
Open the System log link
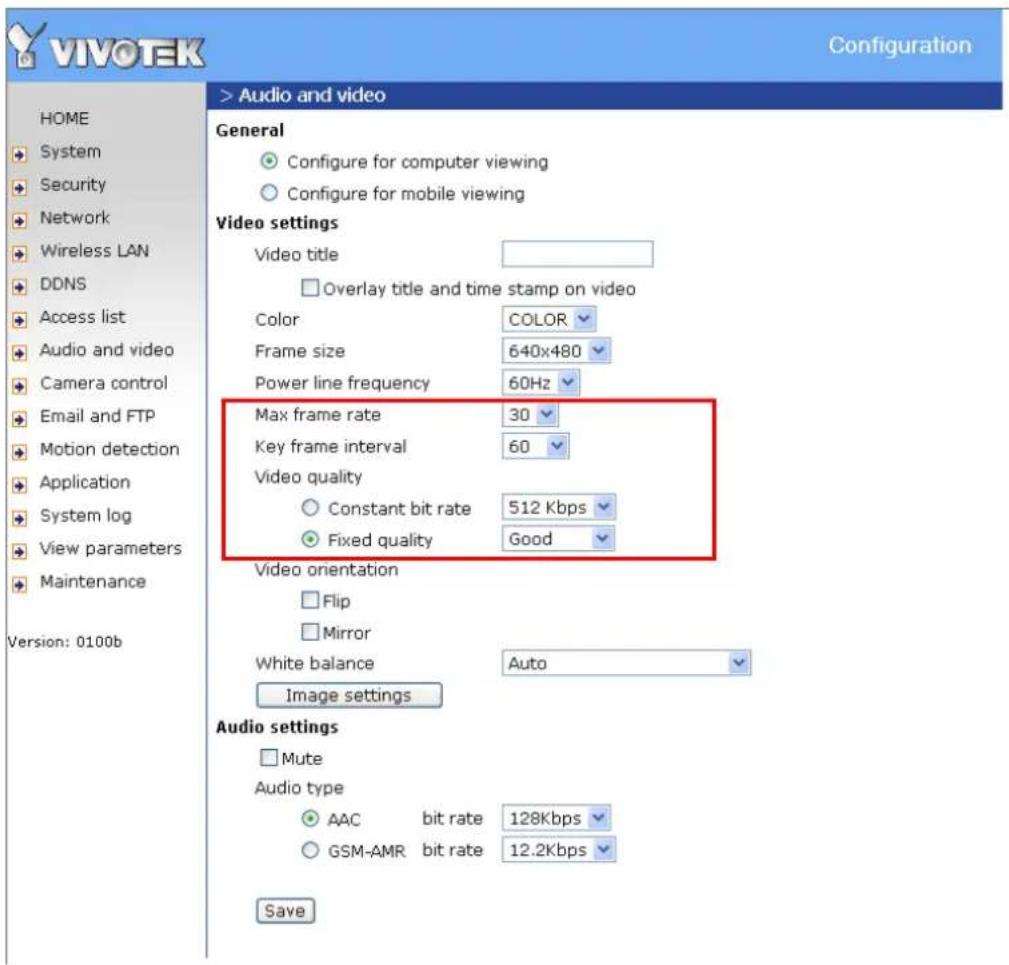pos(86,515)
